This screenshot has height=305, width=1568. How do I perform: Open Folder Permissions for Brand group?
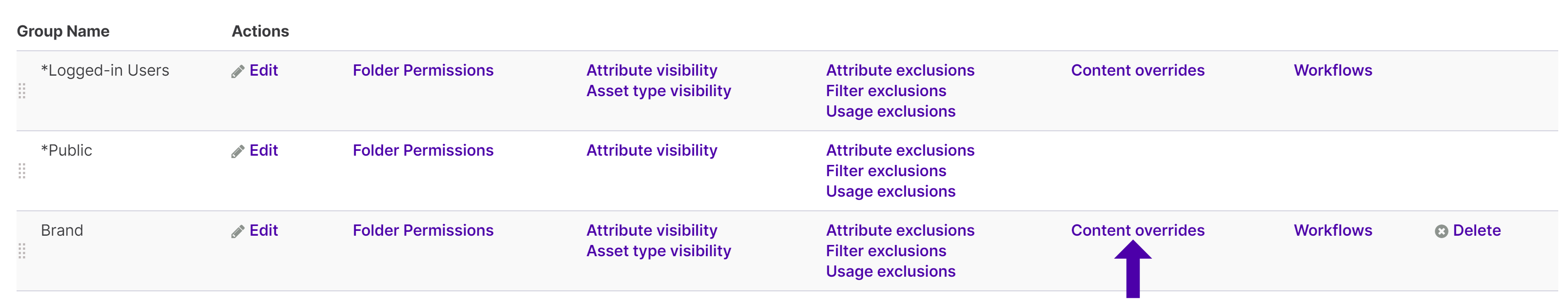tap(423, 230)
